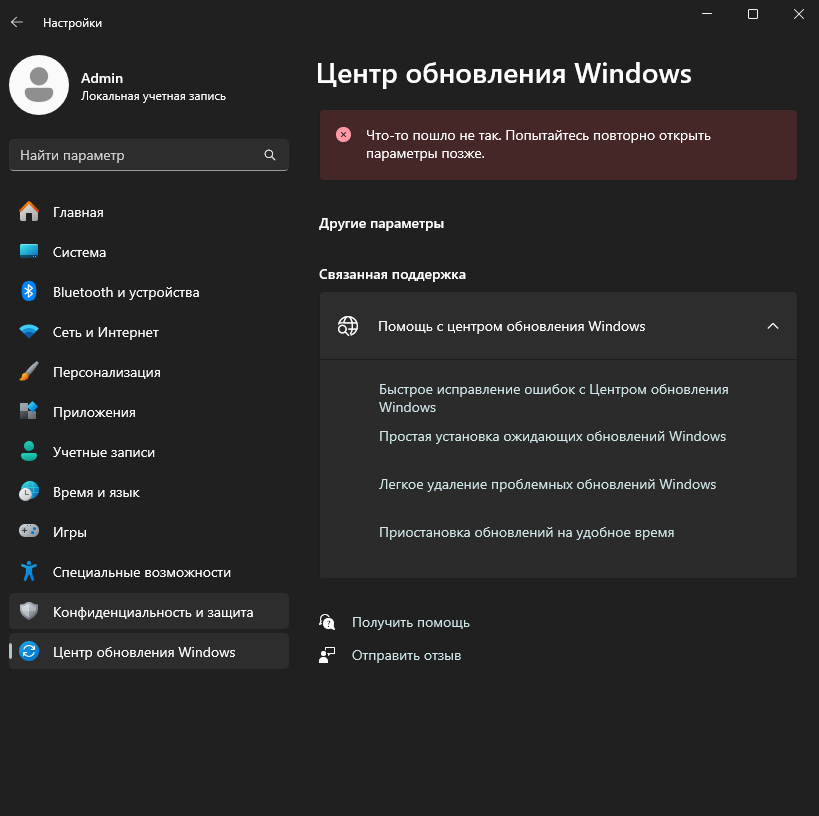Focus the Найти параметр search field
819x816 pixels.
pos(149,155)
